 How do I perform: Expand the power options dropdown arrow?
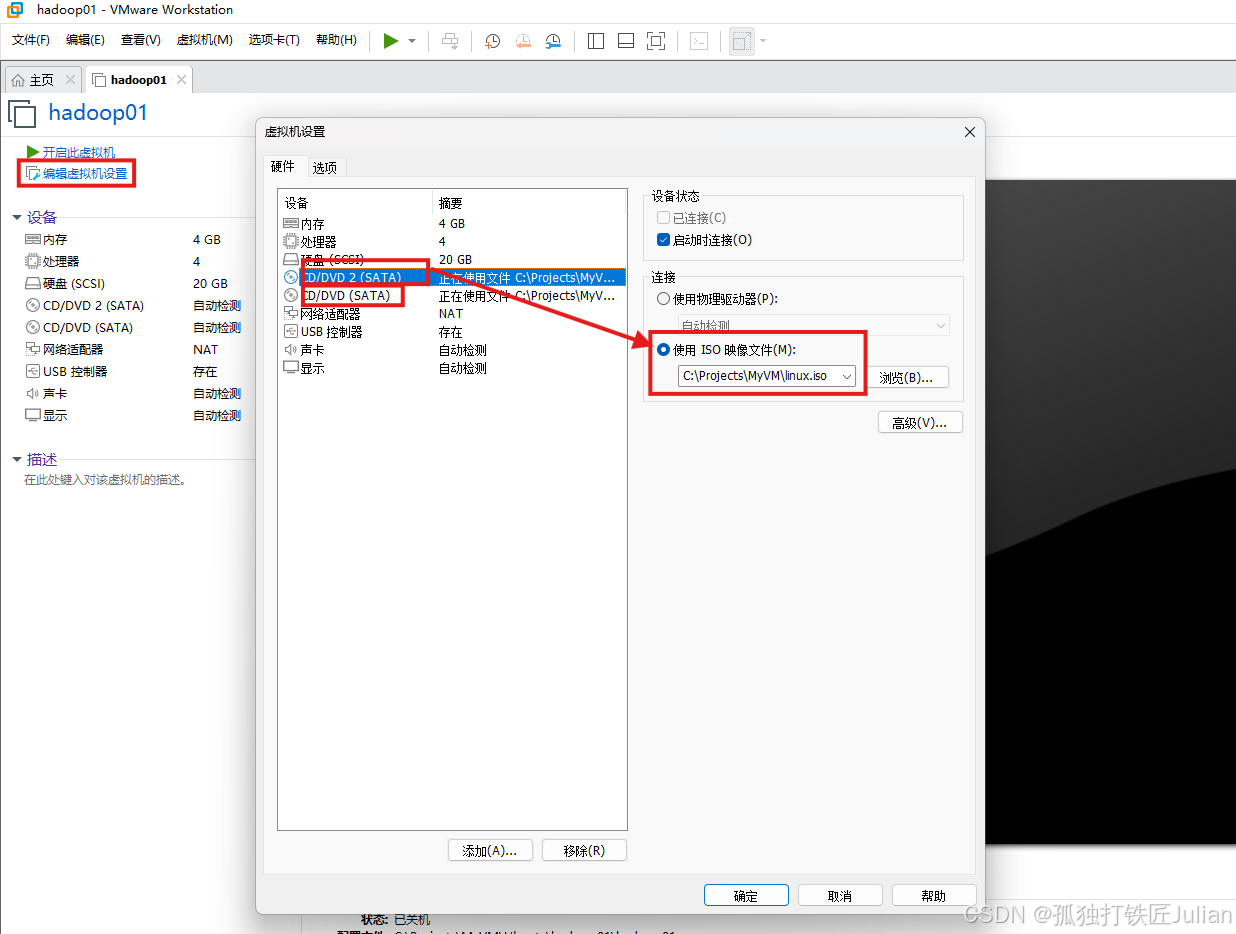pyautogui.click(x=412, y=41)
